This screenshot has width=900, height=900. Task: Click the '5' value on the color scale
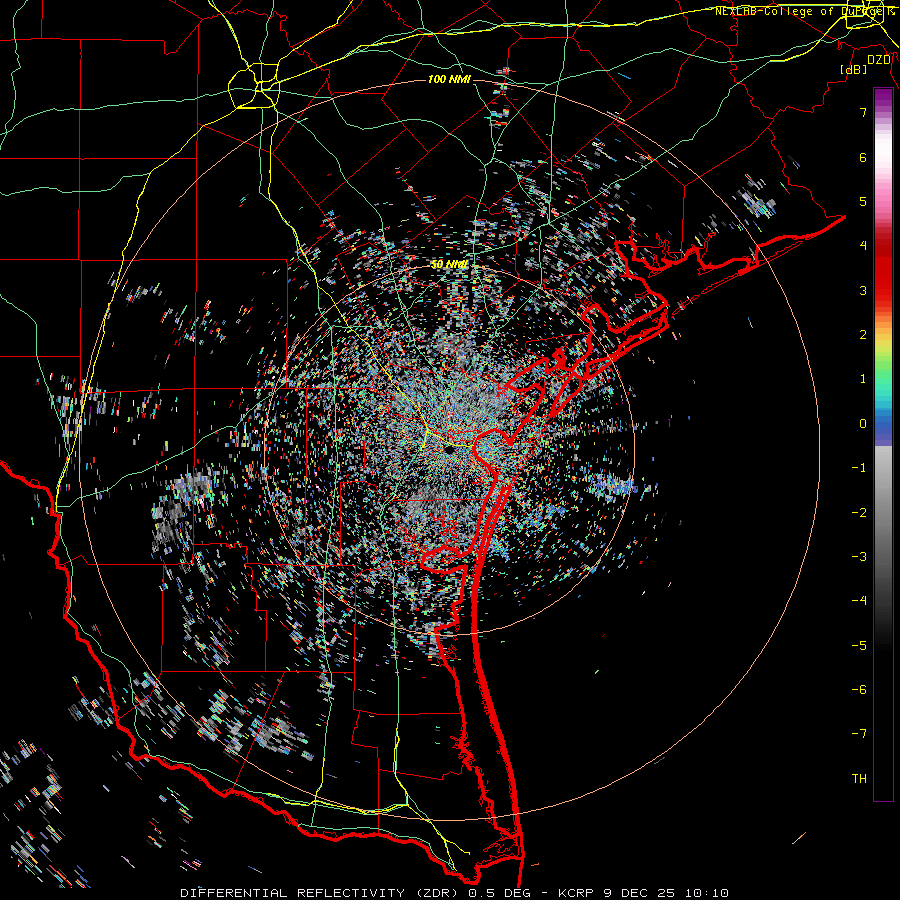863,201
